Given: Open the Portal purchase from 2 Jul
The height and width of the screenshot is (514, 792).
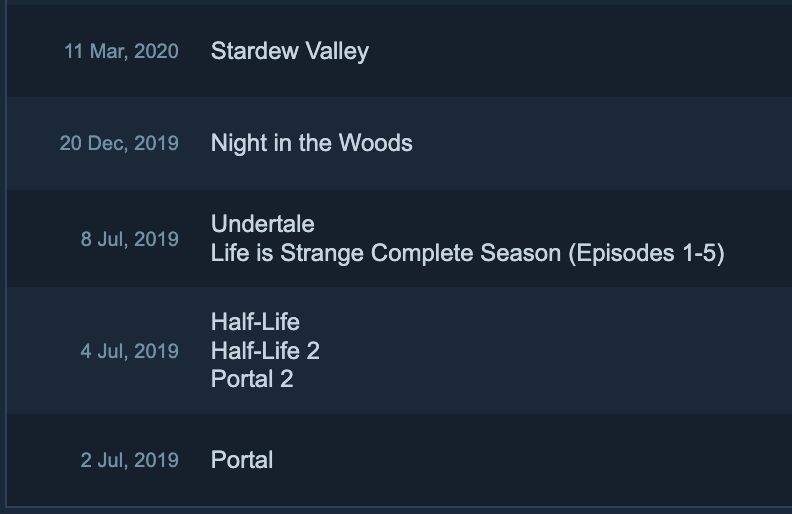Looking at the screenshot, I should [x=242, y=459].
